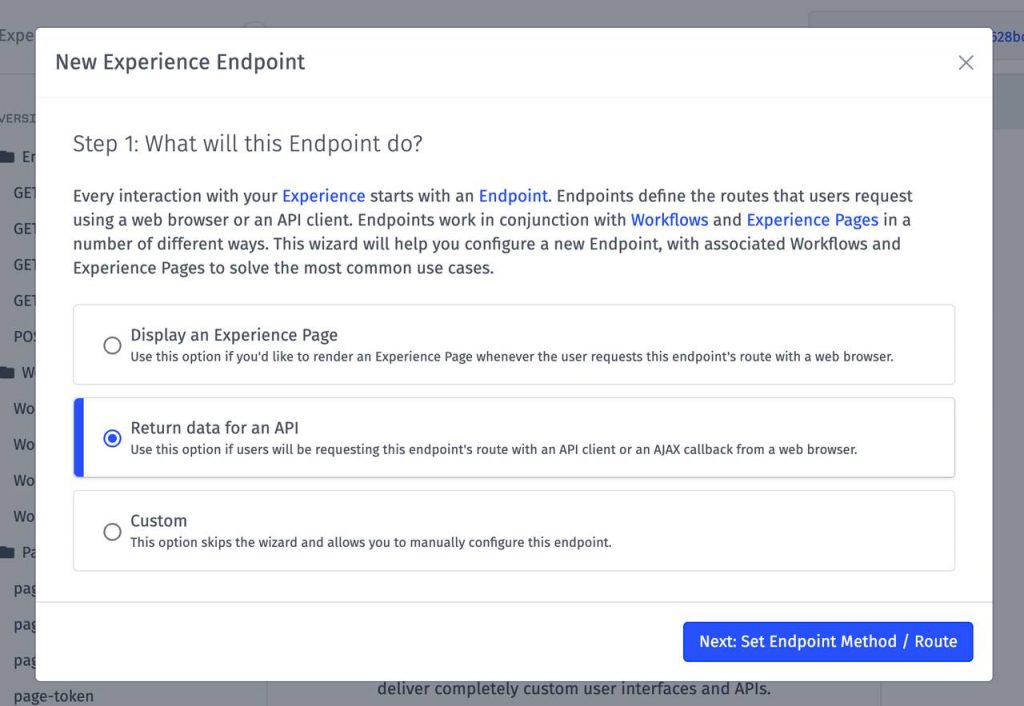Select the POST endpoint in sidebar
This screenshot has height=706, width=1024.
pos(24,337)
